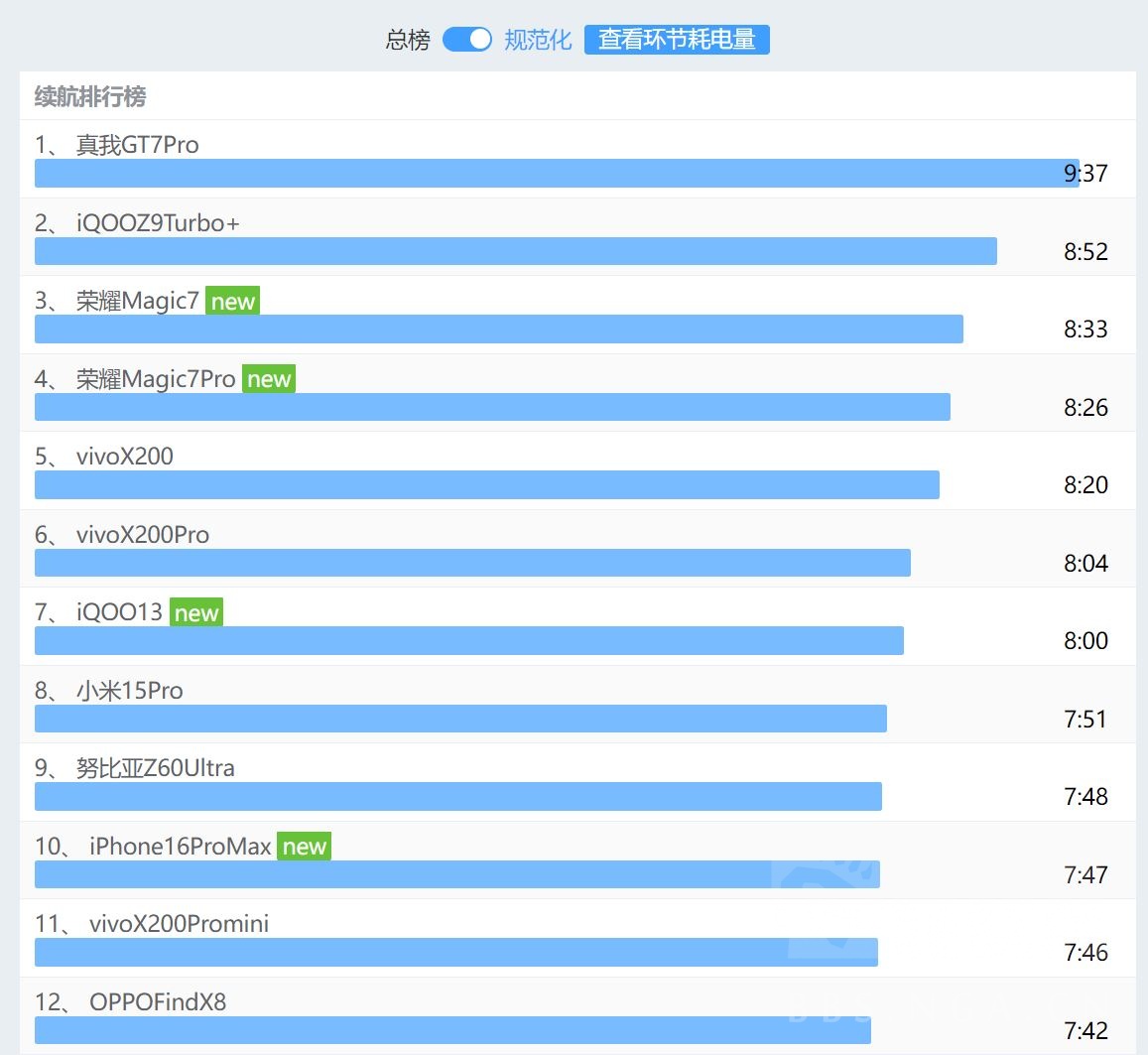Select the iQOOZ9Turbo+ entry

click(159, 223)
